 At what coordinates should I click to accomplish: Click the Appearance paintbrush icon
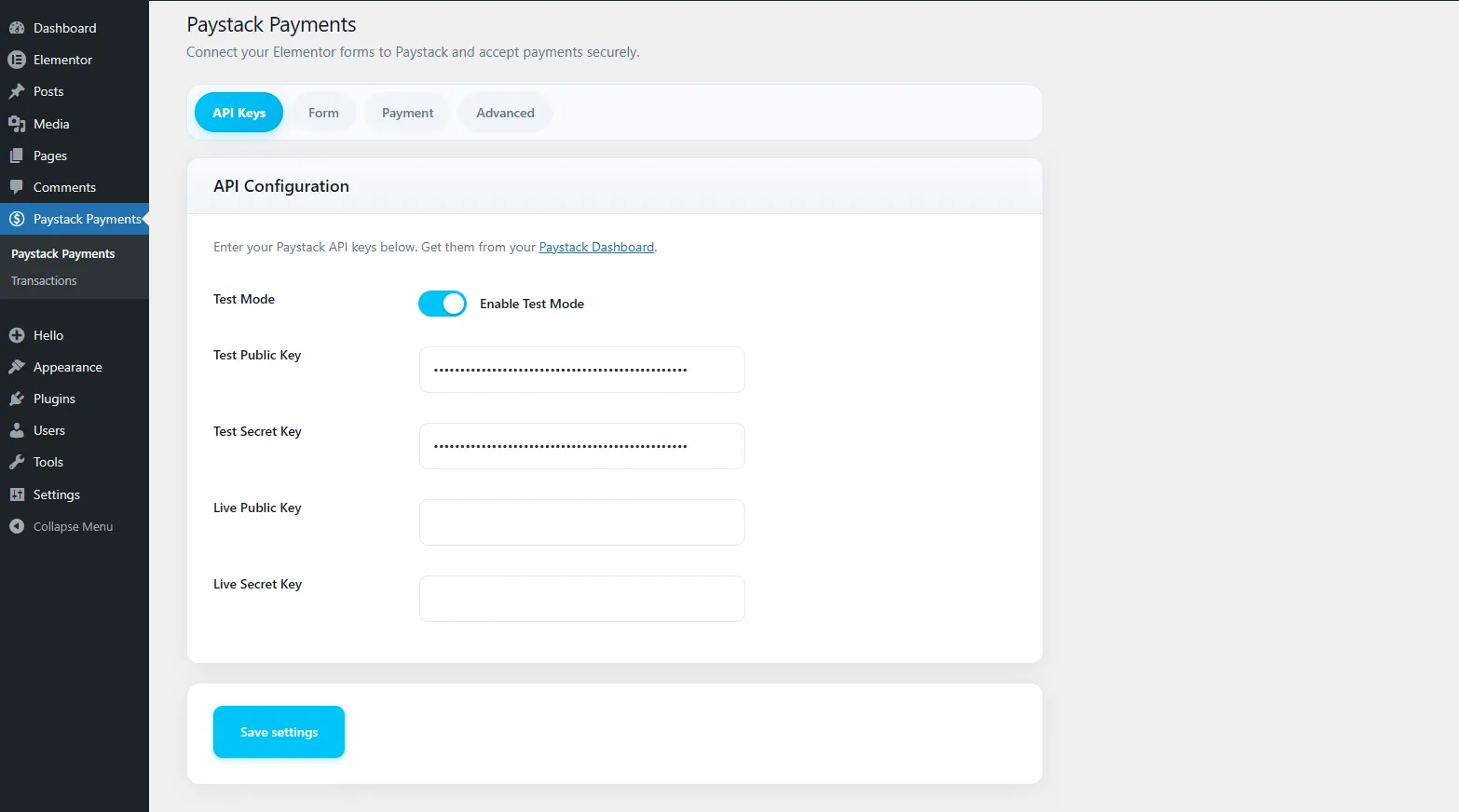pyautogui.click(x=17, y=367)
